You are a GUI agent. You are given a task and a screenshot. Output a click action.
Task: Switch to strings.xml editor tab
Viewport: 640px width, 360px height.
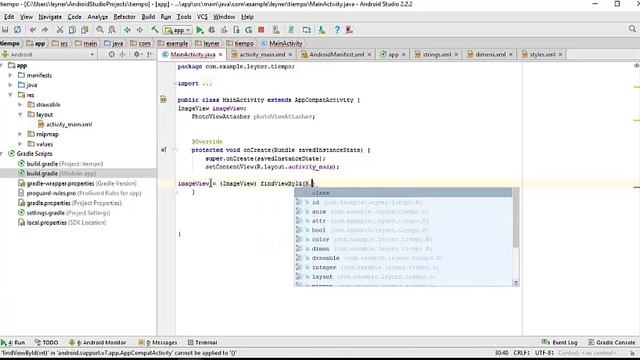pos(436,54)
